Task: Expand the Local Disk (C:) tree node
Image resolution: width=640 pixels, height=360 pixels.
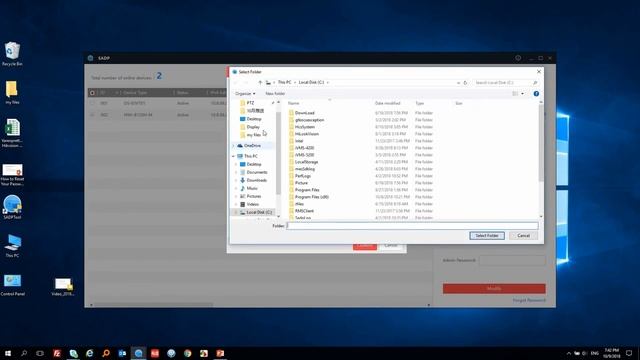Action: coord(236,212)
